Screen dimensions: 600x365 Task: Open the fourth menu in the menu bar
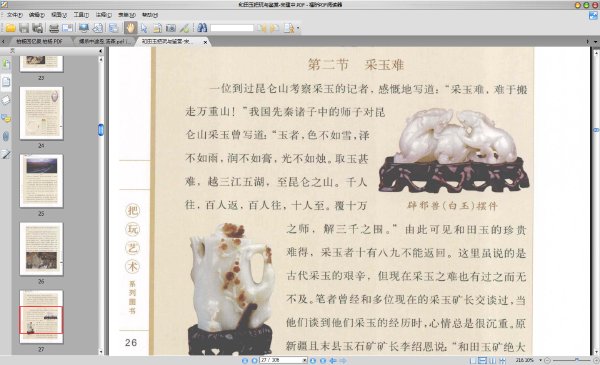pyautogui.click(x=81, y=15)
